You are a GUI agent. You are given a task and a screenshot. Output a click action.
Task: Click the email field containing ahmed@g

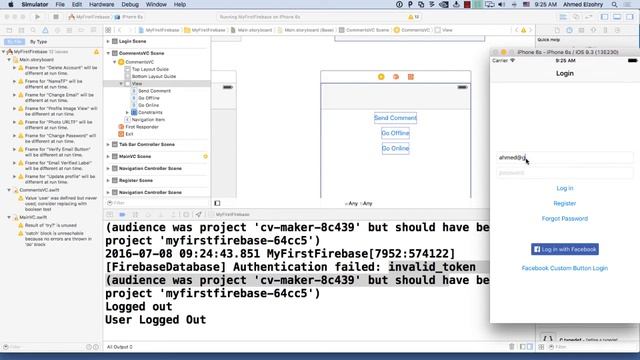click(x=565, y=158)
